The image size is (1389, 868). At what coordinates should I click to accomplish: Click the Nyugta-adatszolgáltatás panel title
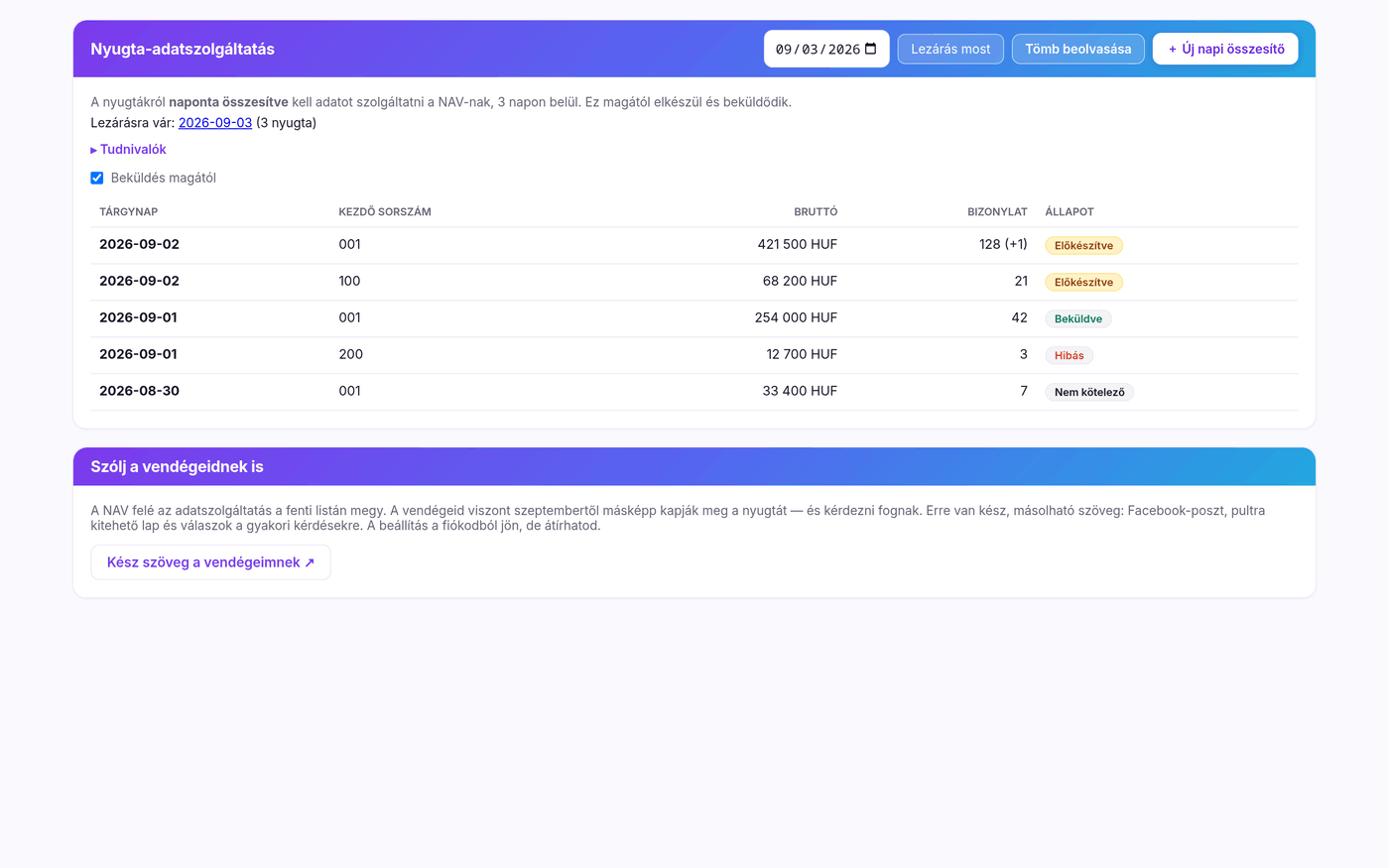pyautogui.click(x=183, y=49)
